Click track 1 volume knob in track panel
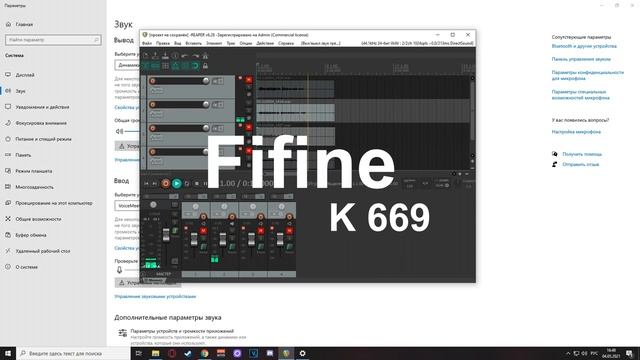 pos(206,81)
